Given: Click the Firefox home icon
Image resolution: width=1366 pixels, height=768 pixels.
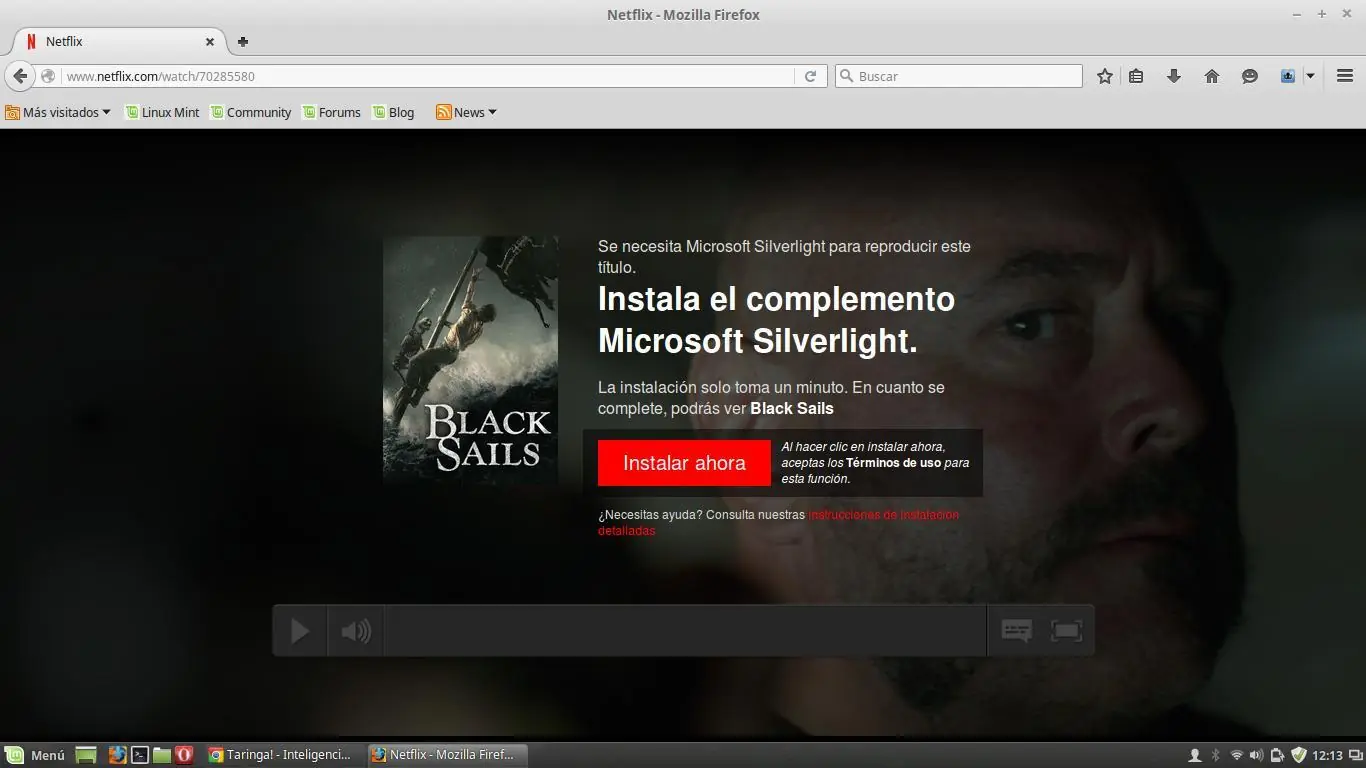Looking at the screenshot, I should click(1211, 76).
